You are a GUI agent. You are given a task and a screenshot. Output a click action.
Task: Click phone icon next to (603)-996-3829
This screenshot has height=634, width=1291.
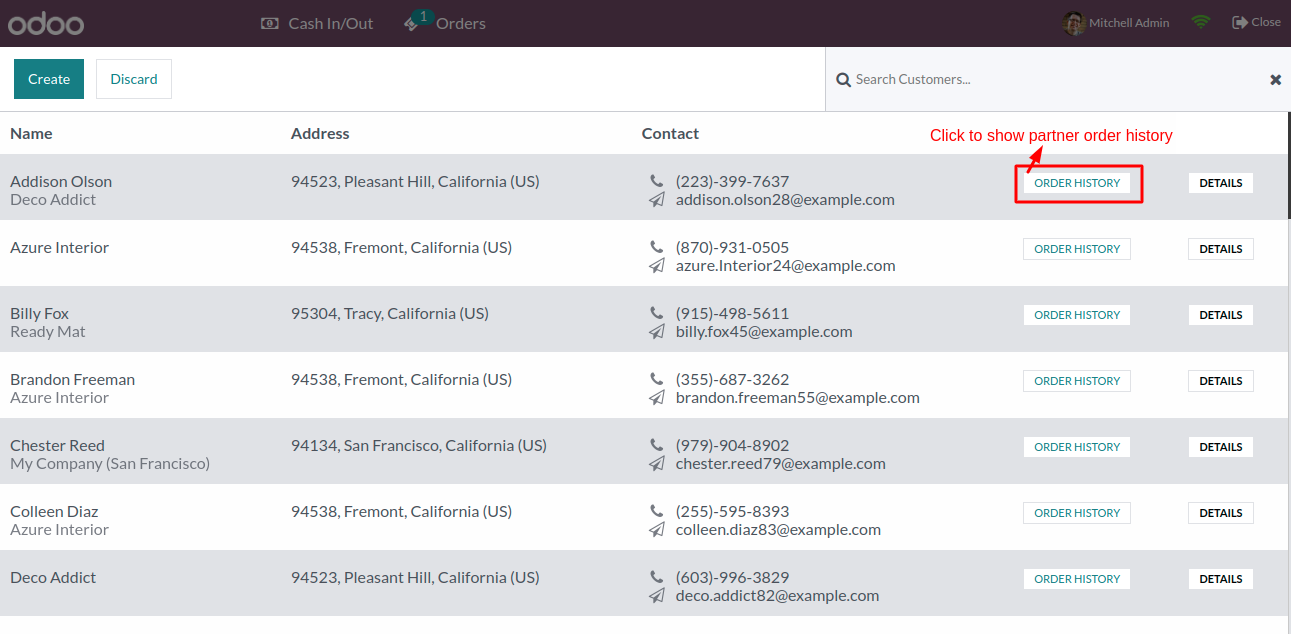click(656, 577)
